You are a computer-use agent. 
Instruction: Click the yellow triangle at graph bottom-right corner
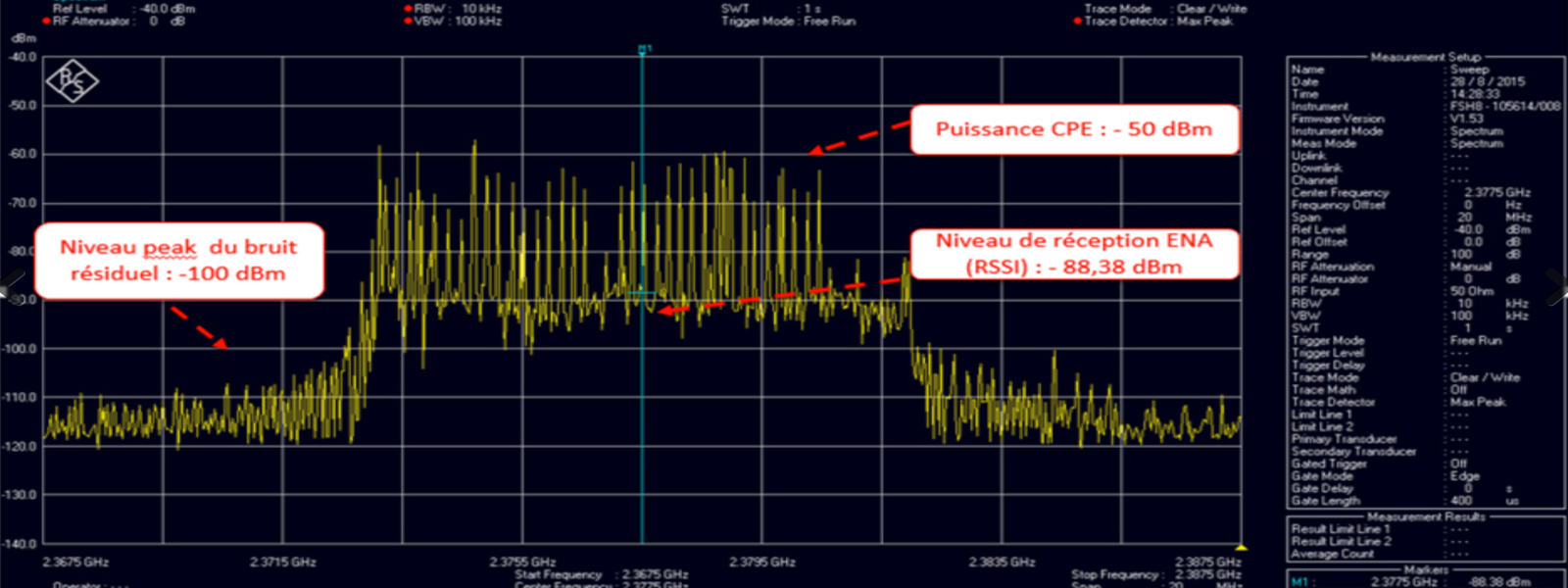point(1241,547)
